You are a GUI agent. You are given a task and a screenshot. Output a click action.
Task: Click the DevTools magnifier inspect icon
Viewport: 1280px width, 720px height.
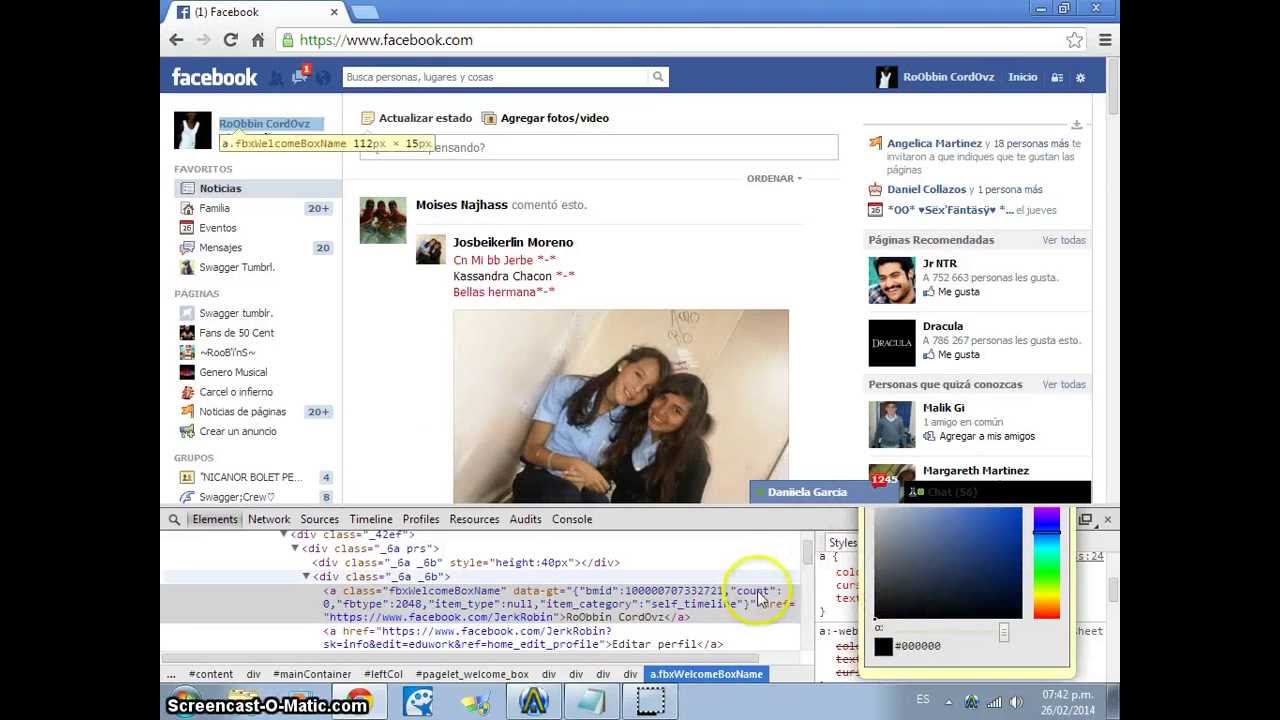(x=174, y=519)
